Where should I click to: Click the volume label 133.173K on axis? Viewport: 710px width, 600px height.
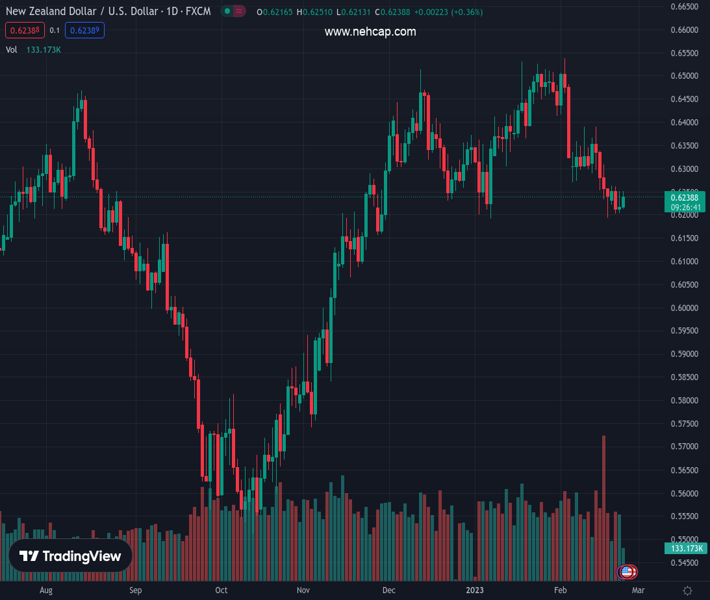click(x=685, y=548)
